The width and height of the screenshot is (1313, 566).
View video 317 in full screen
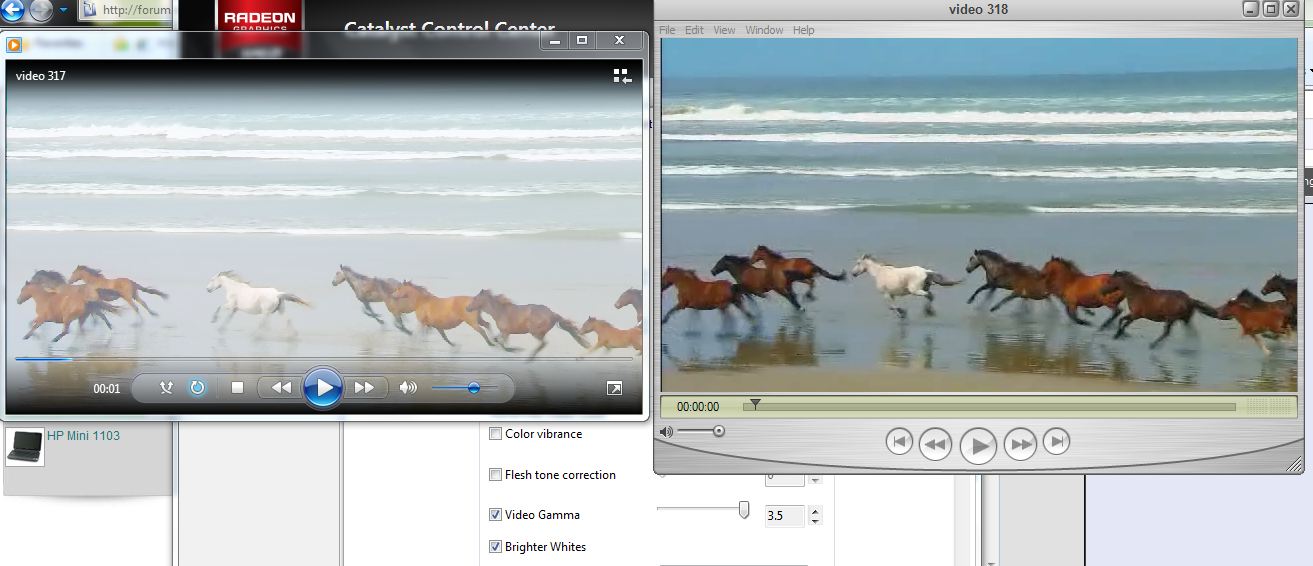point(614,388)
